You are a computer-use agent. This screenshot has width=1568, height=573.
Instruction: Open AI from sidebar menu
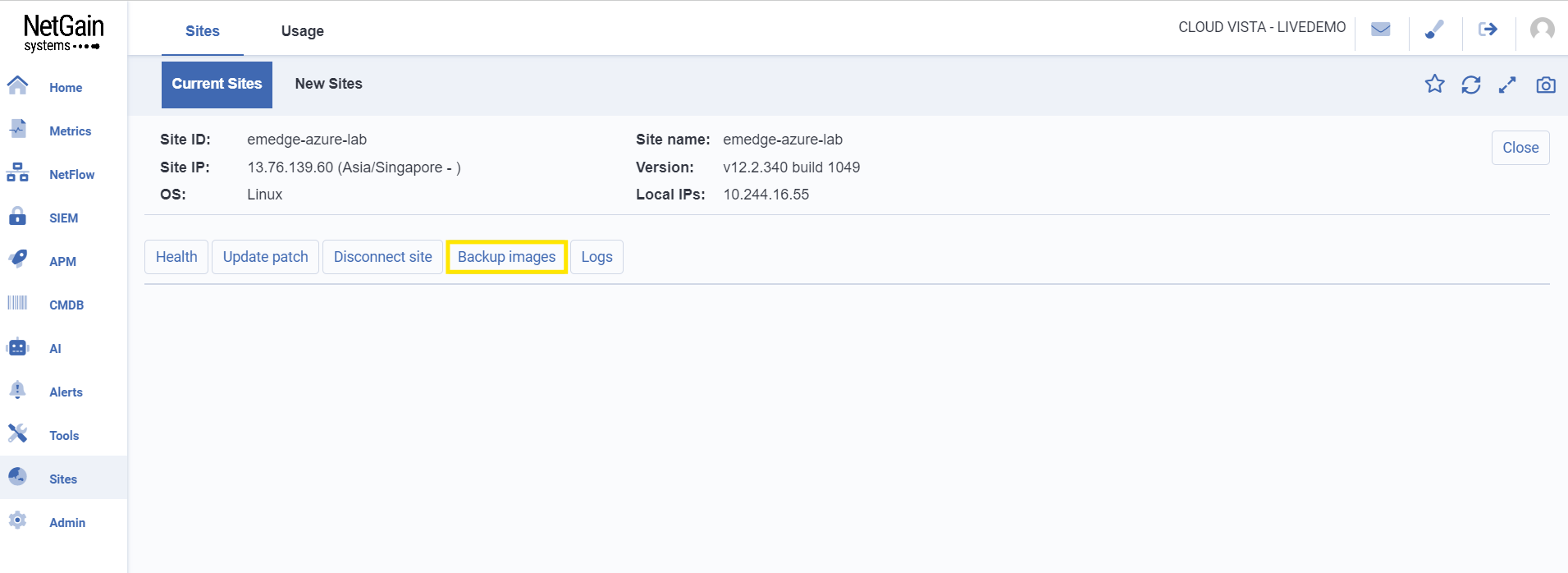click(55, 349)
